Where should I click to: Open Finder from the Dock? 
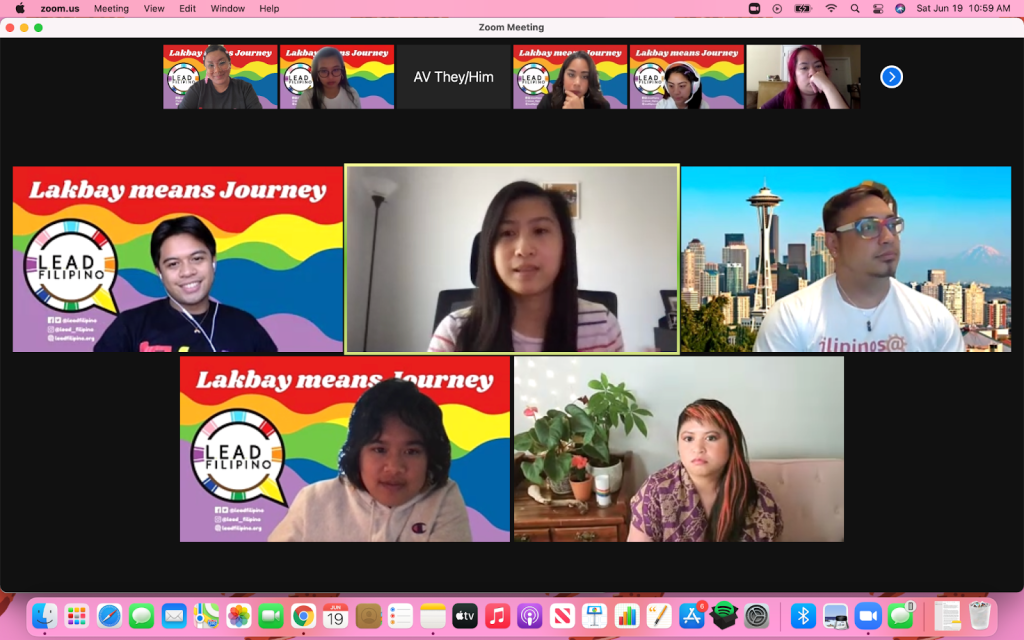[x=44, y=616]
